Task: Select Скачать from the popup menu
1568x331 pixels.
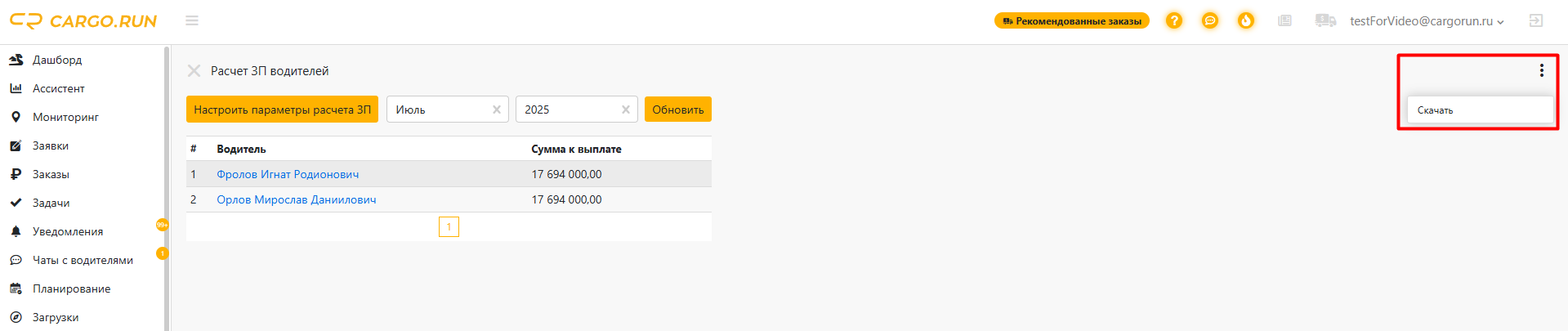Action: [1436, 110]
